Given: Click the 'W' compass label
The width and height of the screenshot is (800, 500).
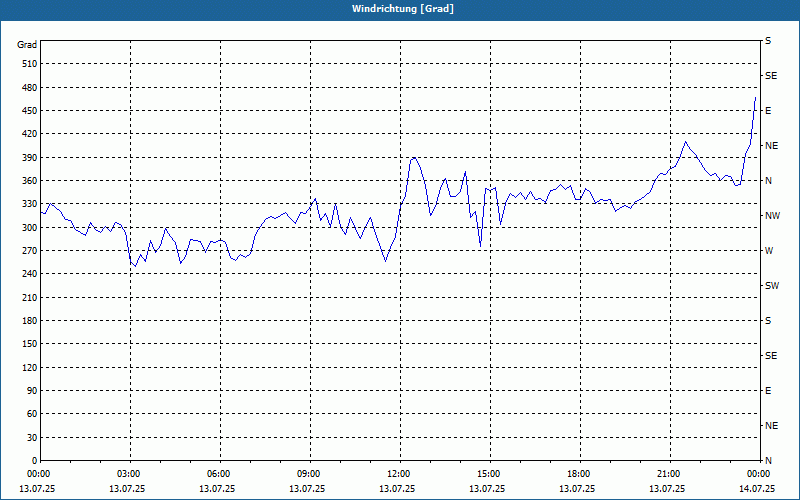Looking at the screenshot, I should [769, 251].
